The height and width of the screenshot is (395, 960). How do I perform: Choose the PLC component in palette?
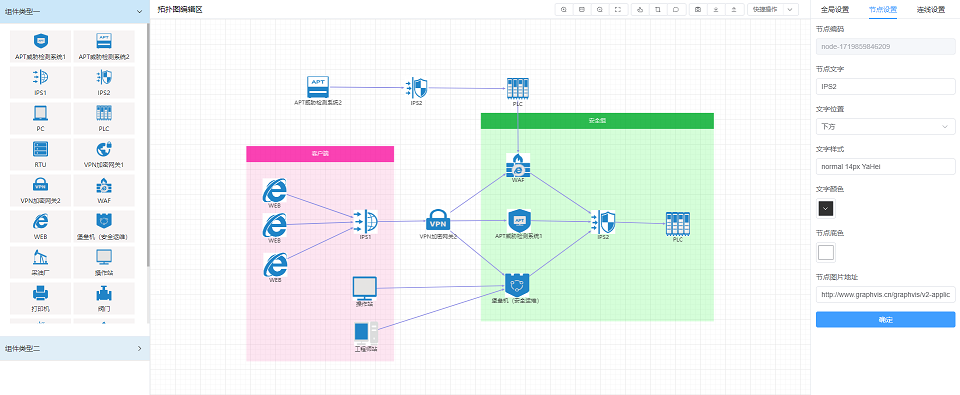coord(104,119)
